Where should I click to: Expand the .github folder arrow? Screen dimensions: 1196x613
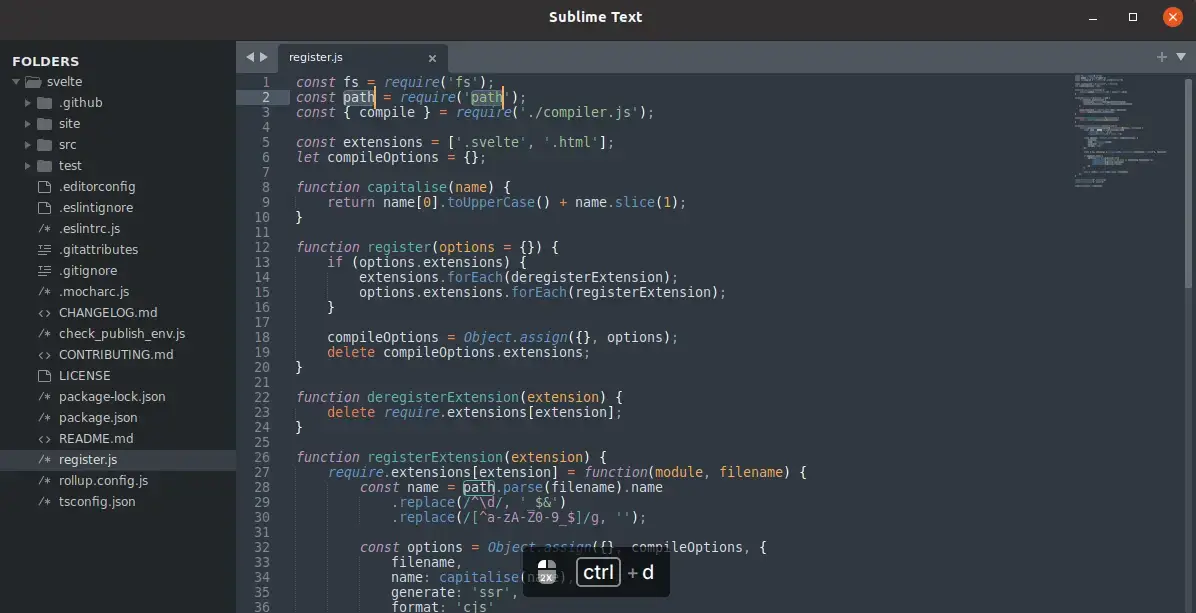click(27, 103)
